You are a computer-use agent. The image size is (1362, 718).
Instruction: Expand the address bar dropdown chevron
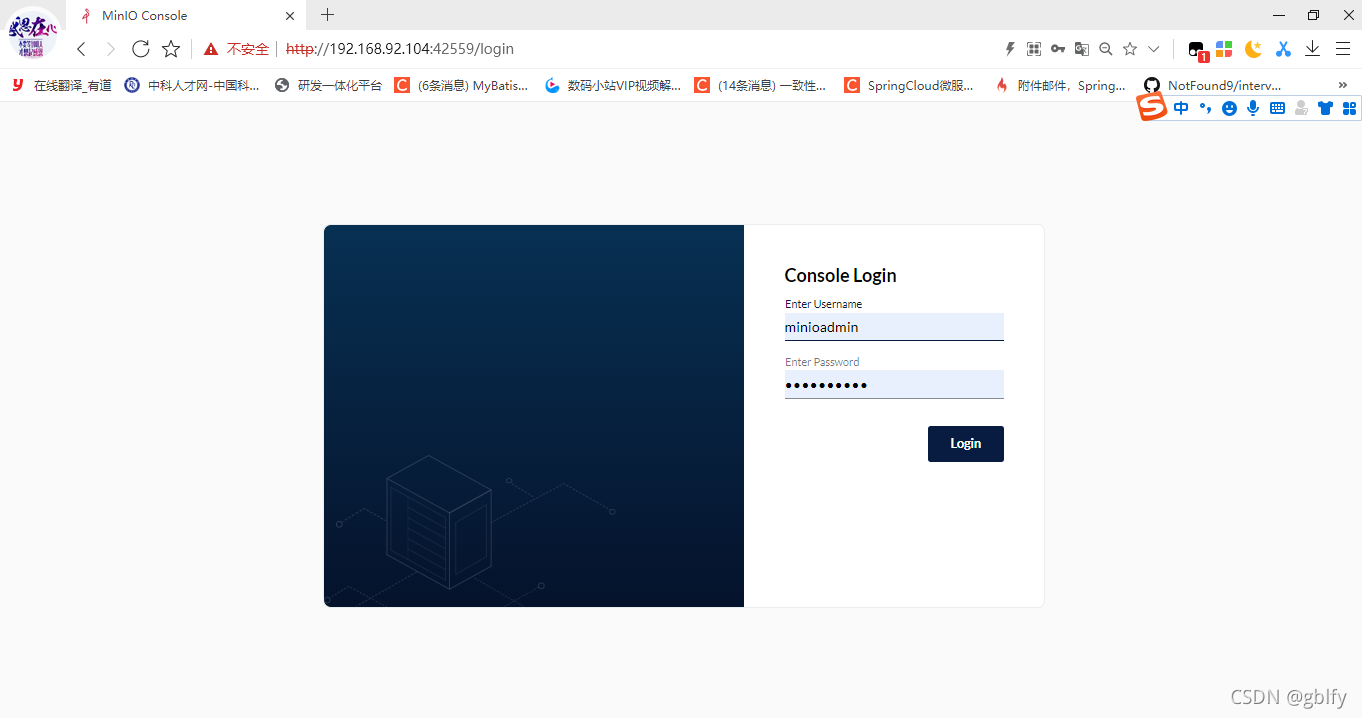1153,49
